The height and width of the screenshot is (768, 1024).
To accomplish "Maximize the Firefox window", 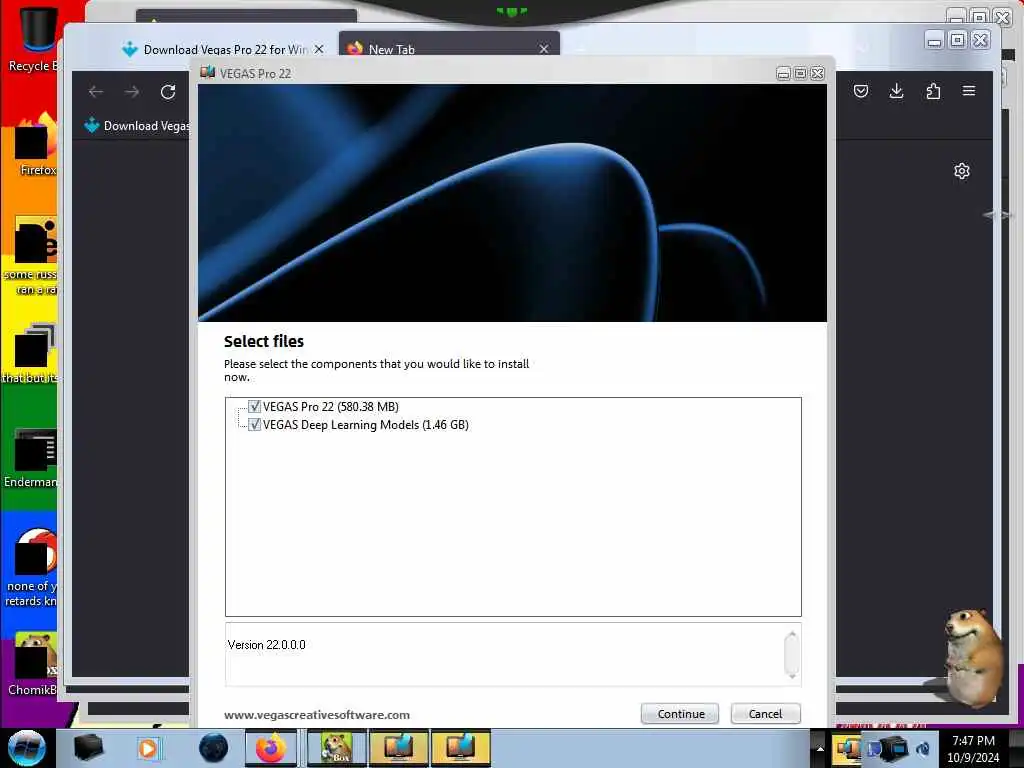I will click(957, 40).
